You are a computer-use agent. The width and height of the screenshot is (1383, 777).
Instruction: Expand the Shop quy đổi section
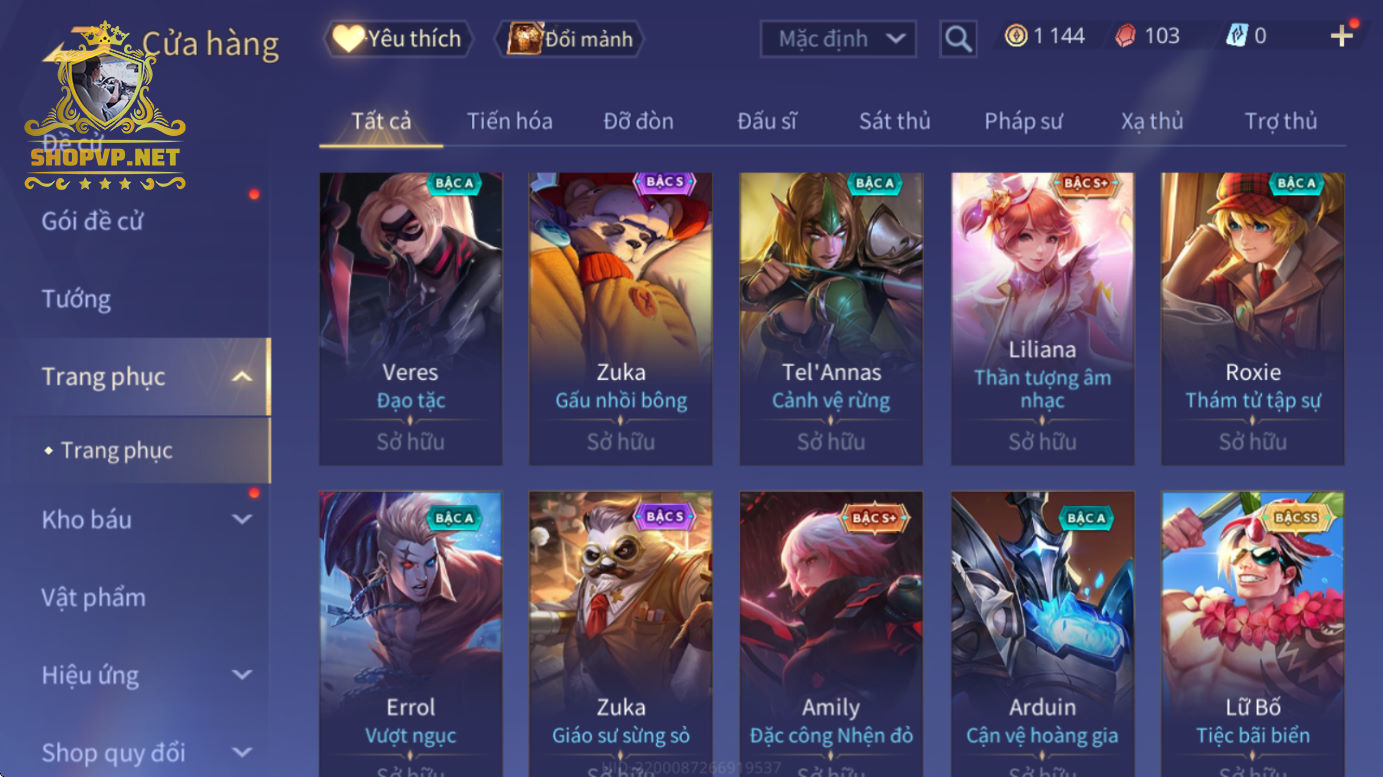[242, 752]
